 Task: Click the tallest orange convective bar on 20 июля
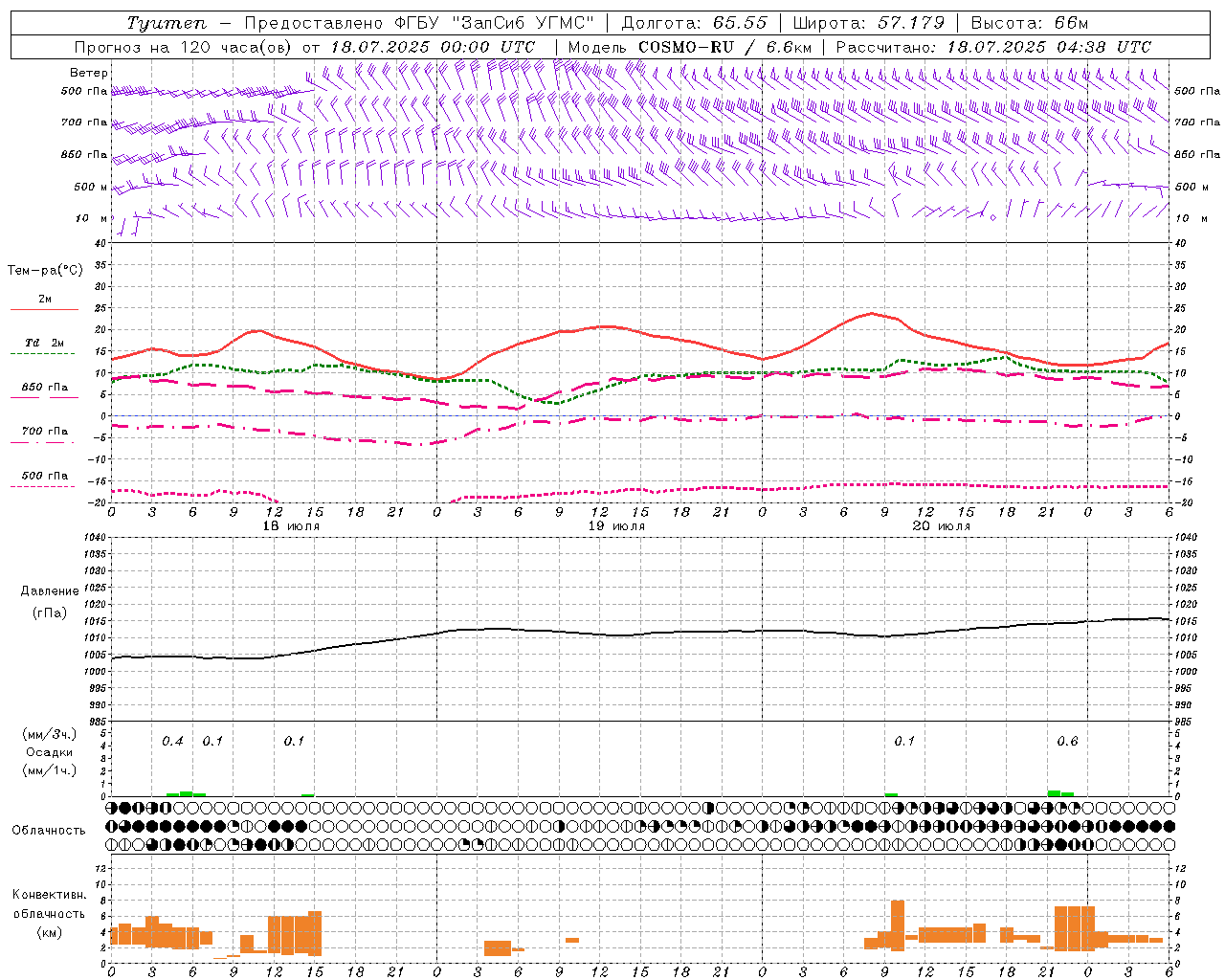[x=898, y=925]
